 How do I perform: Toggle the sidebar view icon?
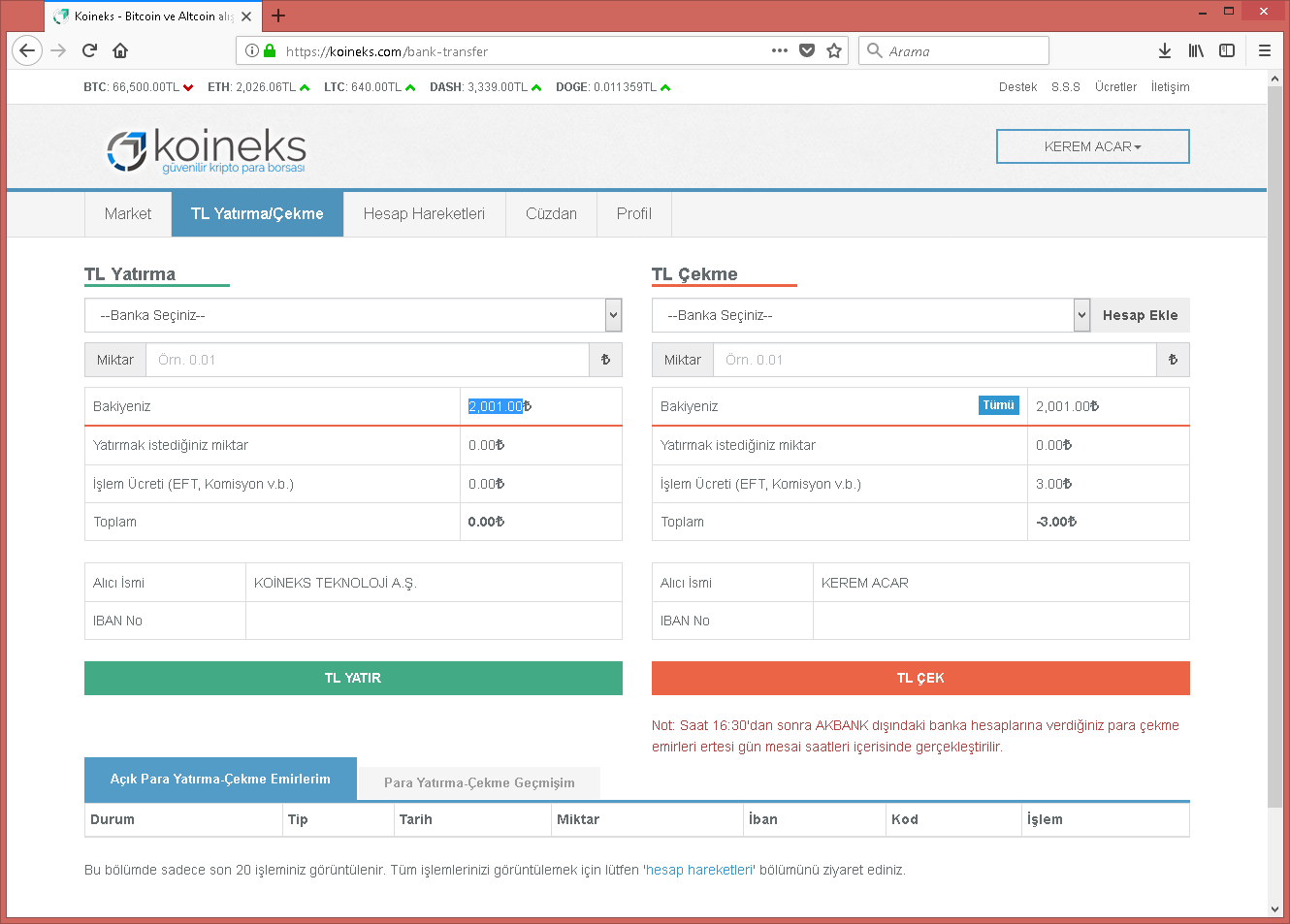point(1227,50)
